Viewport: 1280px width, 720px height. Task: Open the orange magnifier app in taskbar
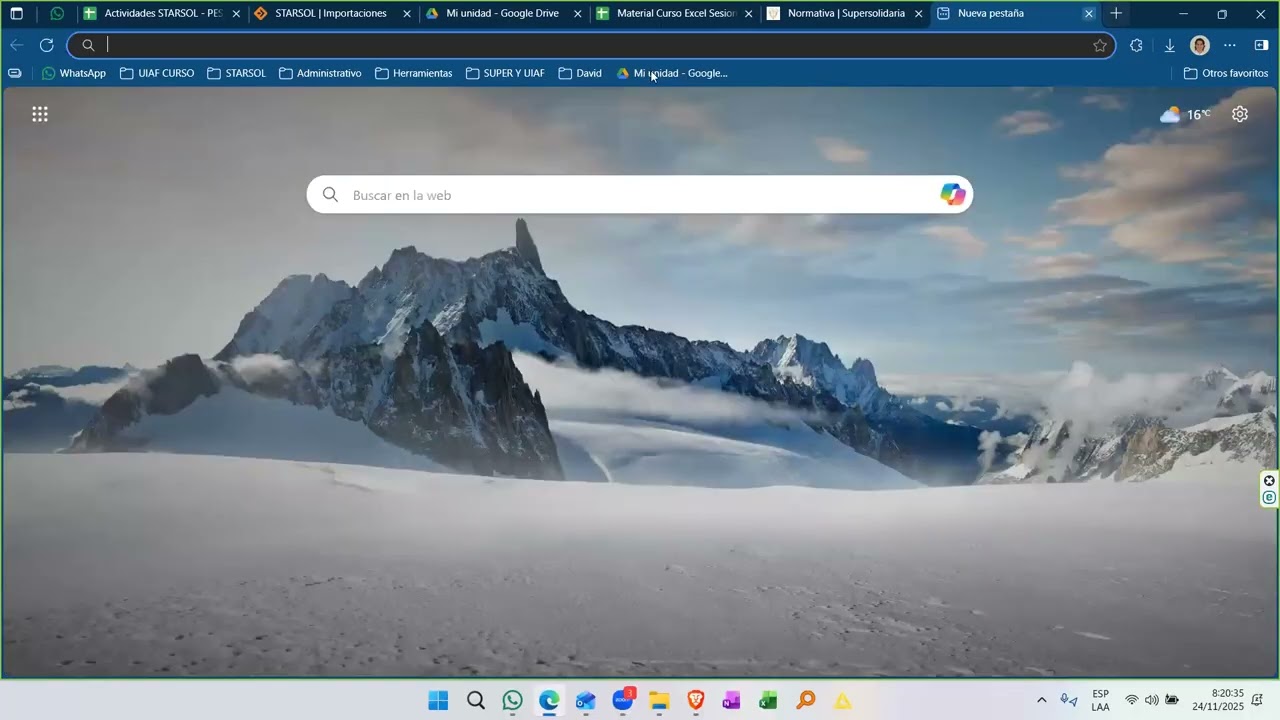(806, 701)
